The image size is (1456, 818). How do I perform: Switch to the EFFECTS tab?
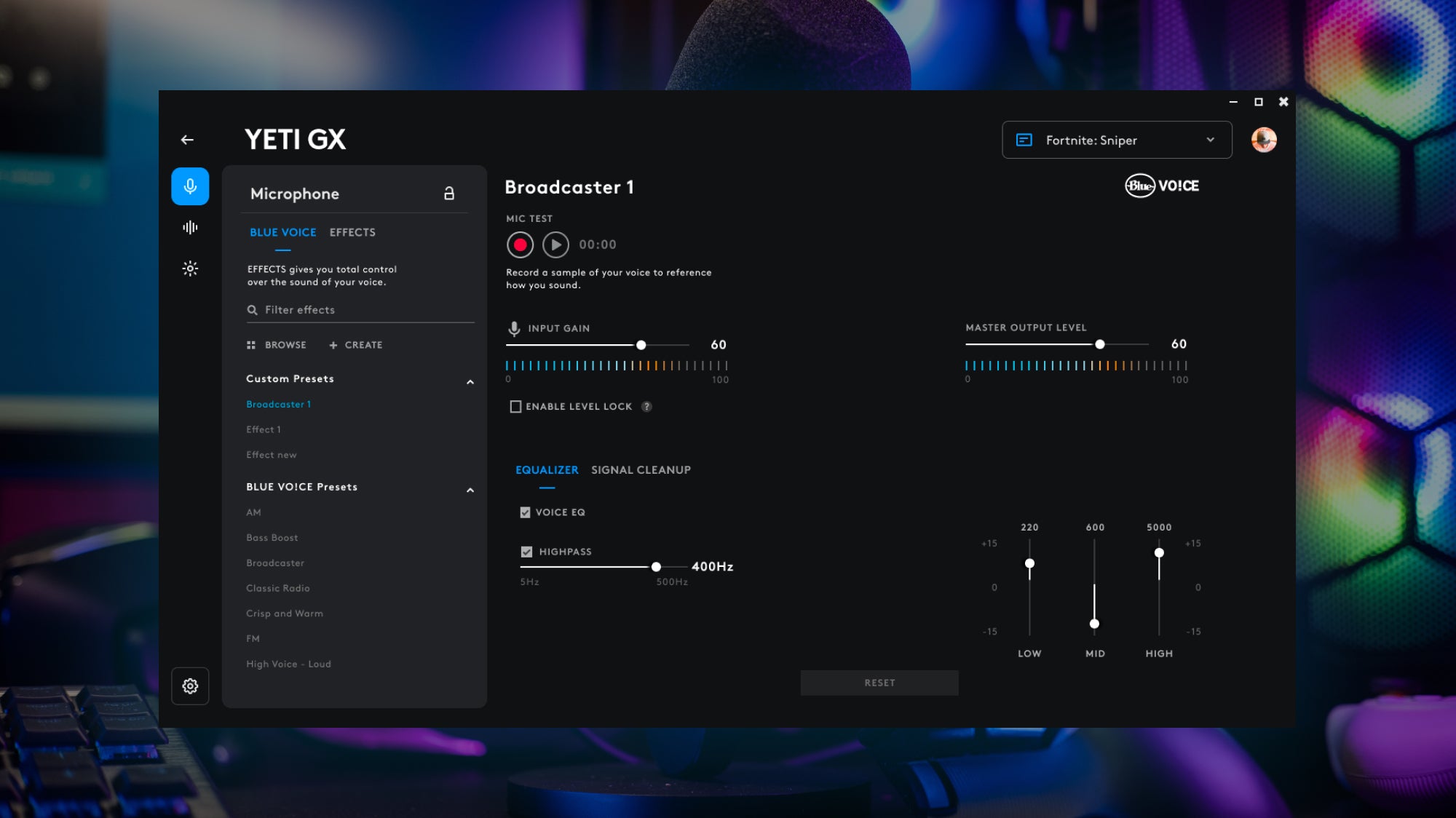(x=352, y=232)
